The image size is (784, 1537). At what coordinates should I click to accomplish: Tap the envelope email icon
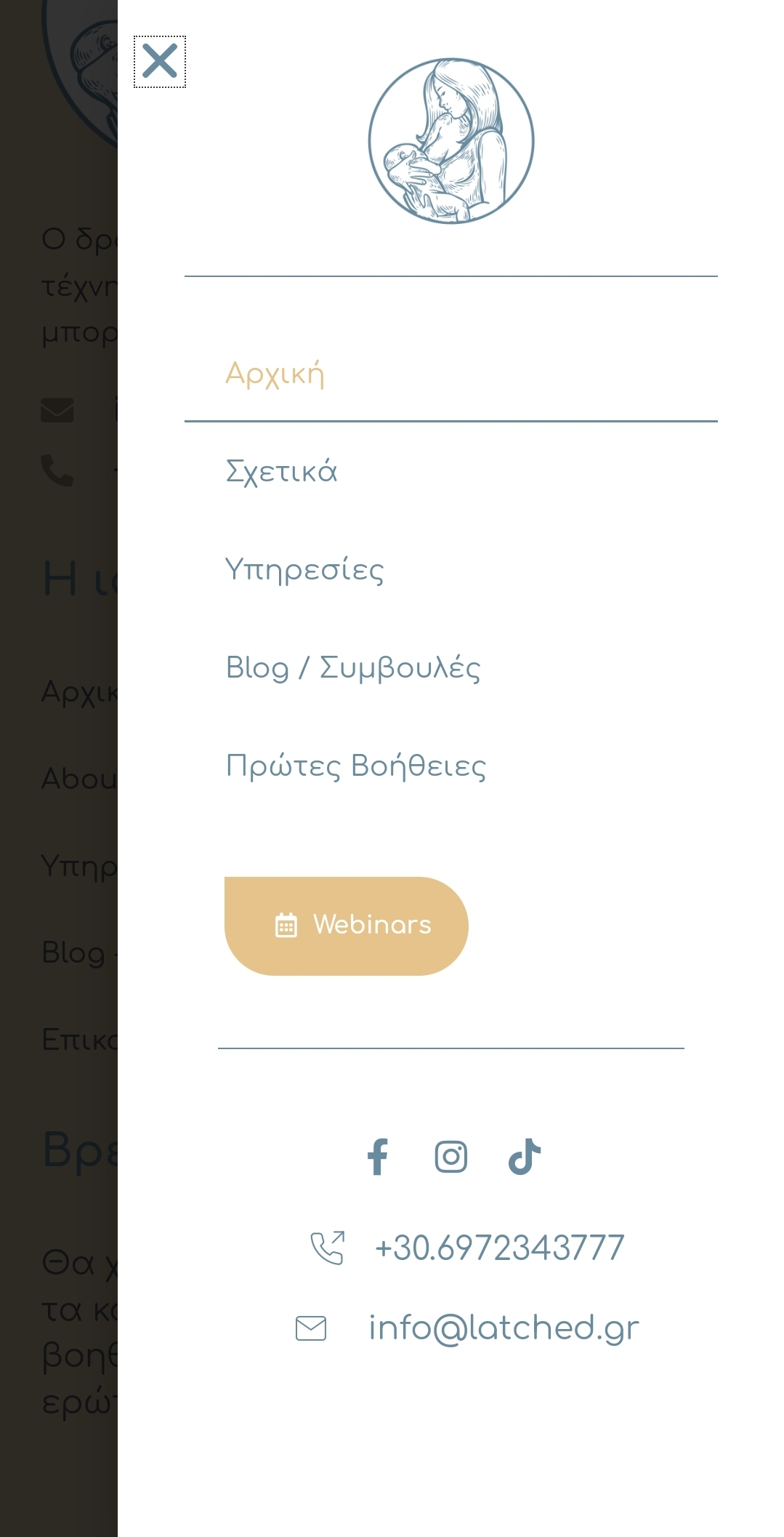(x=311, y=1328)
